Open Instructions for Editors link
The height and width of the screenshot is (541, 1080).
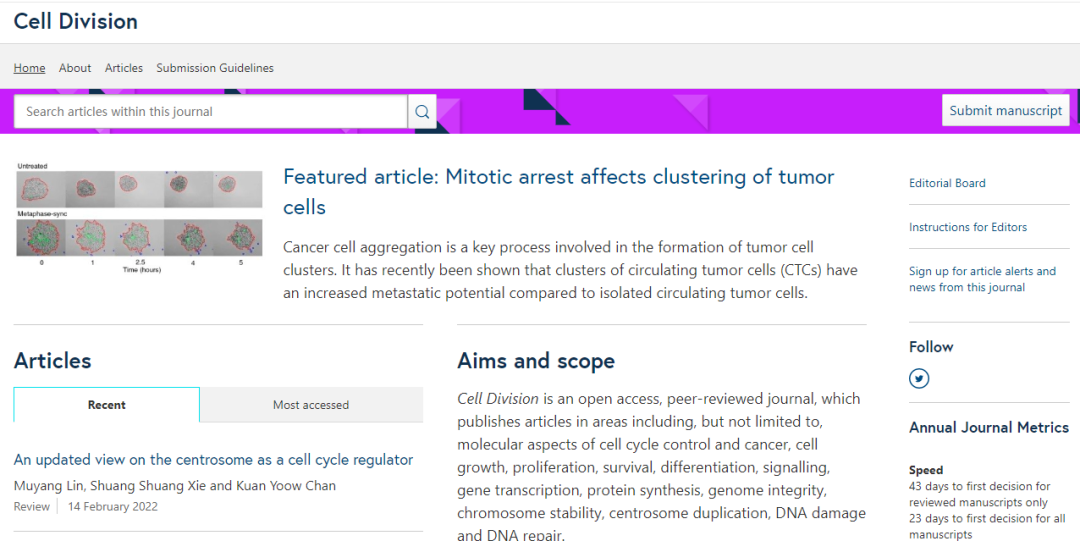(x=967, y=227)
